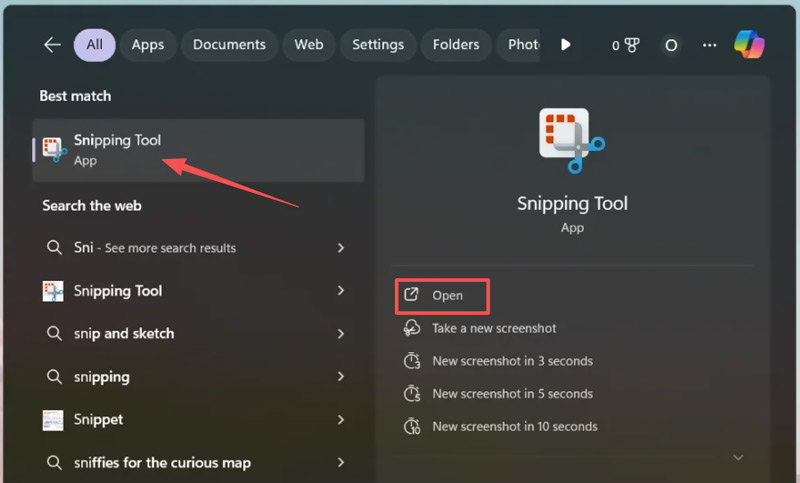Click the rewards trophy points icon
Image resolution: width=800 pixels, height=483 pixels.
626,45
